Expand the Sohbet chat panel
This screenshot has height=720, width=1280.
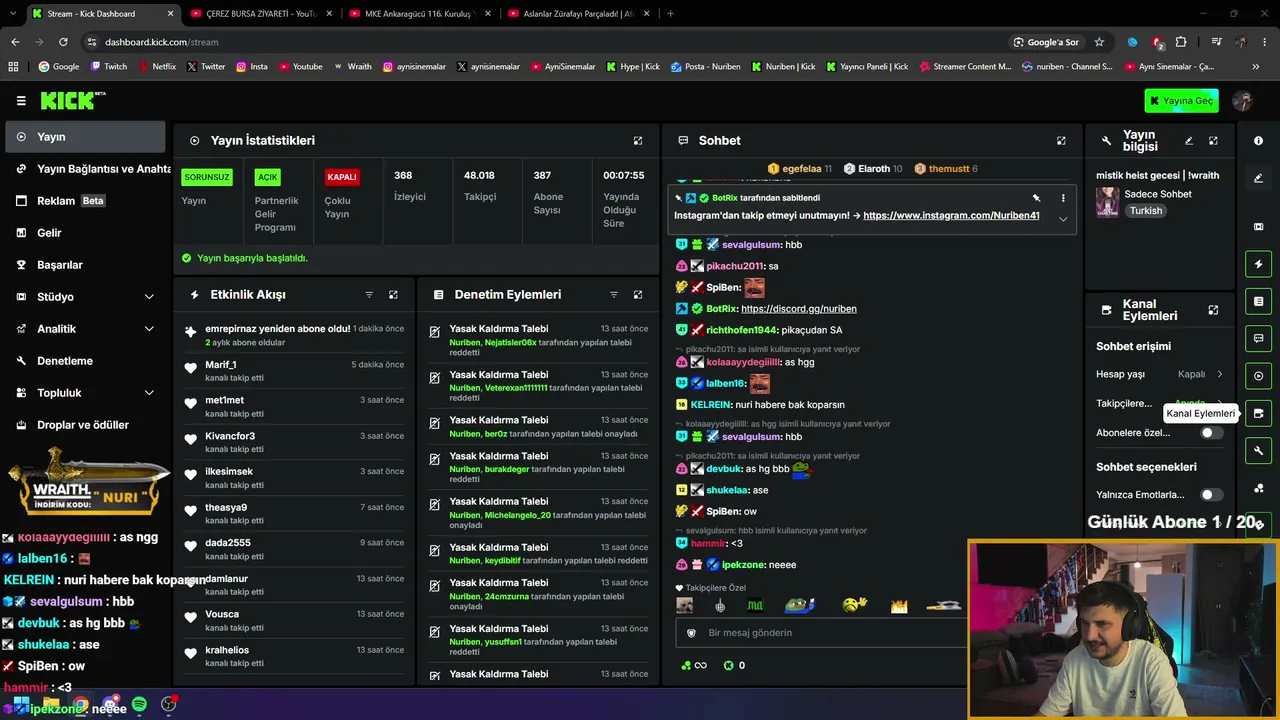pyautogui.click(x=1061, y=141)
